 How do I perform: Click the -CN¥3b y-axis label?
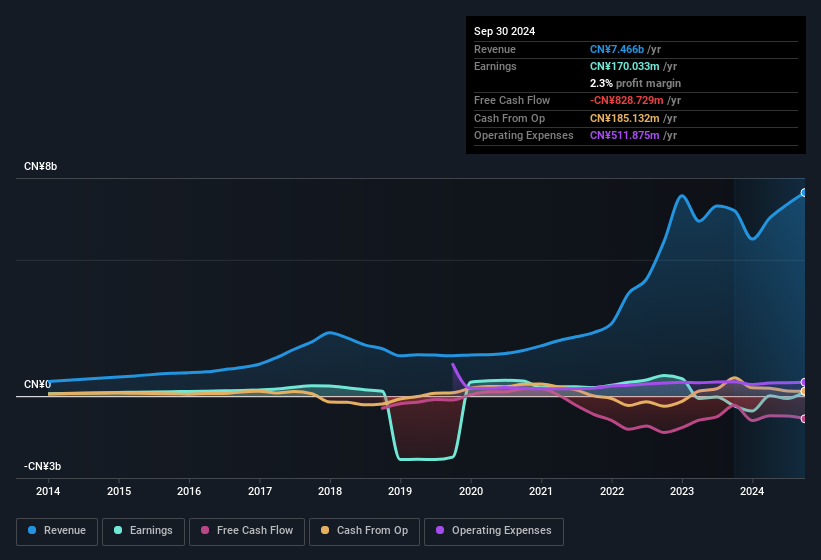tap(43, 466)
